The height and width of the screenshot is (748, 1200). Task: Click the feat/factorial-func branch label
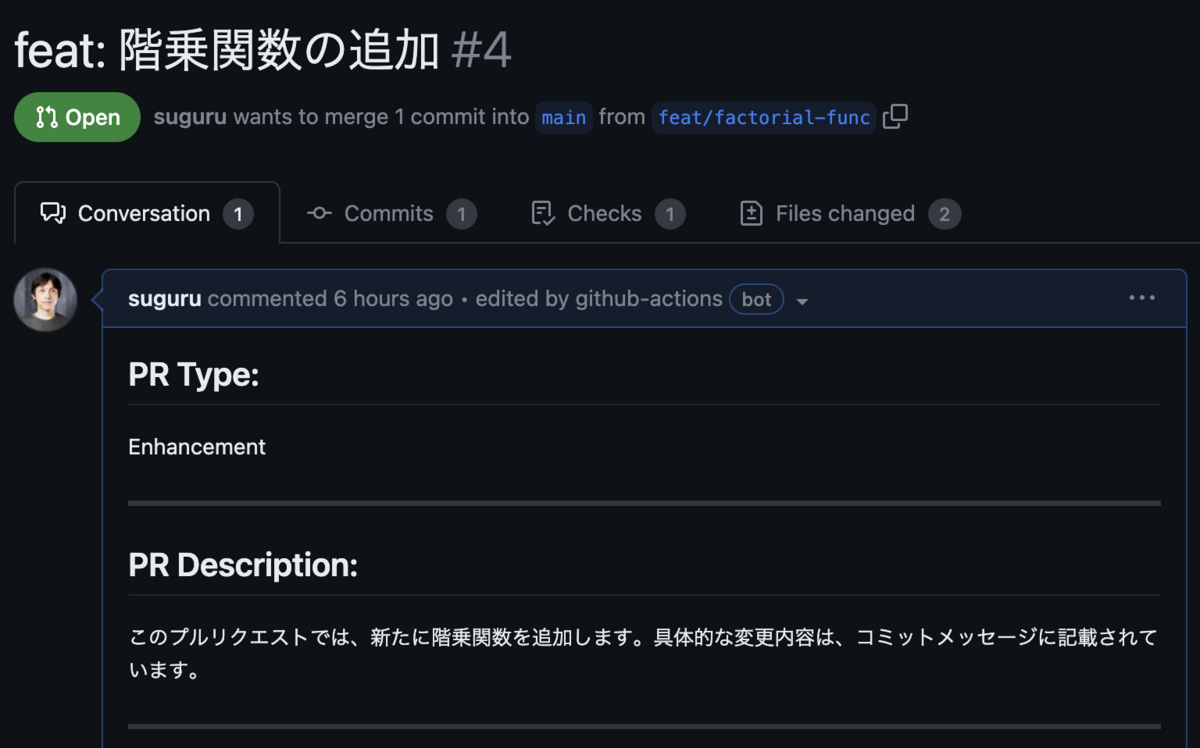[x=762, y=117]
